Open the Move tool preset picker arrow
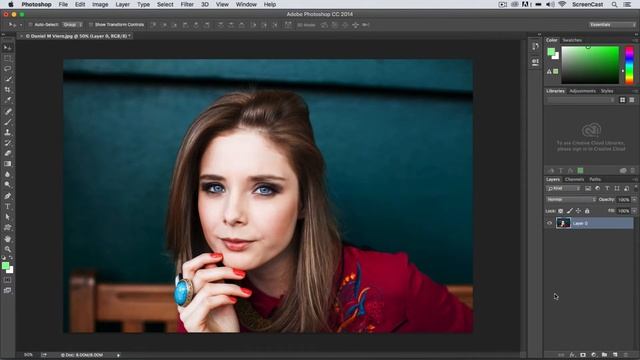 point(21,25)
